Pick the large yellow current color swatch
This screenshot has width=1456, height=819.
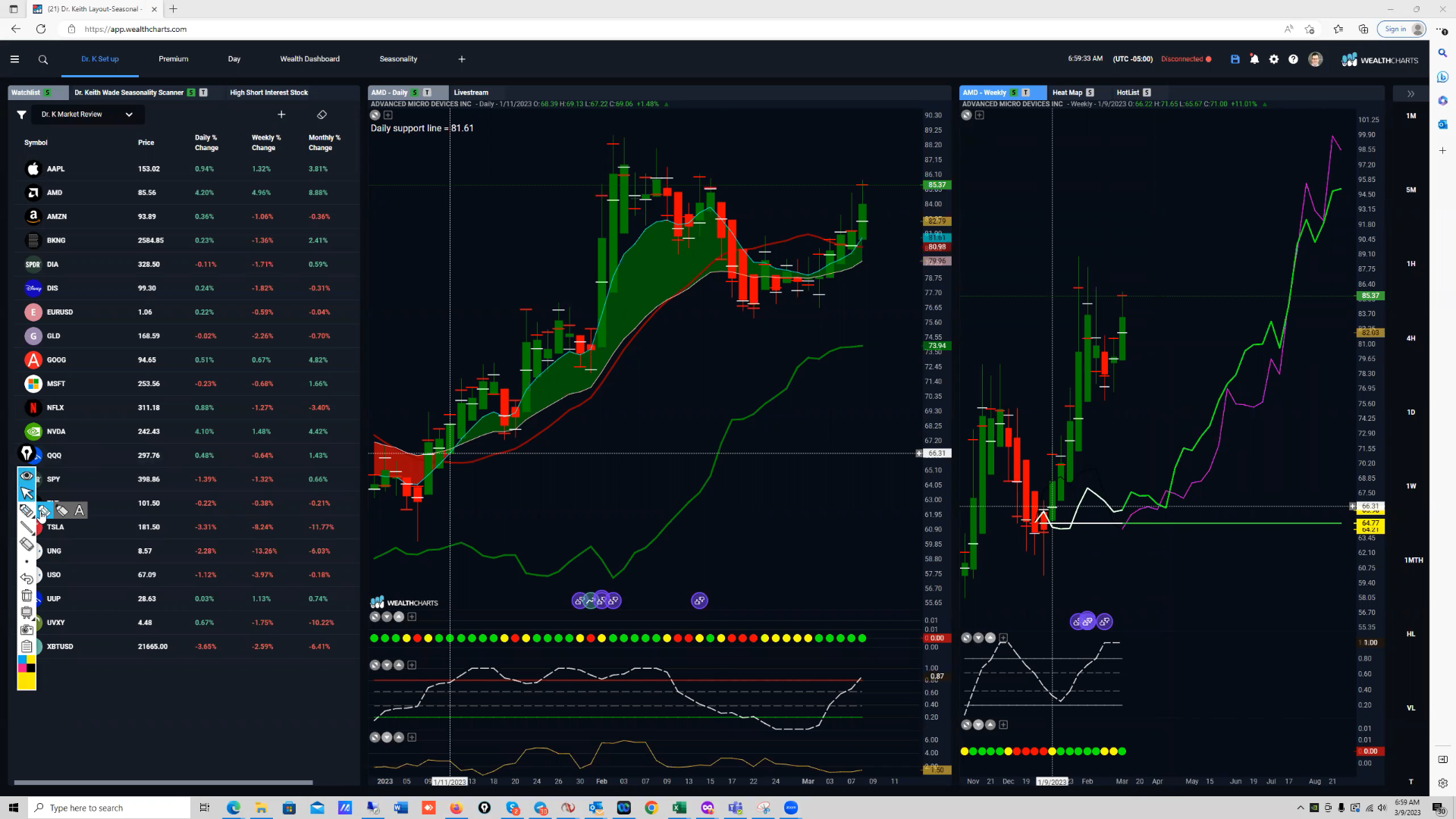pyautogui.click(x=27, y=681)
